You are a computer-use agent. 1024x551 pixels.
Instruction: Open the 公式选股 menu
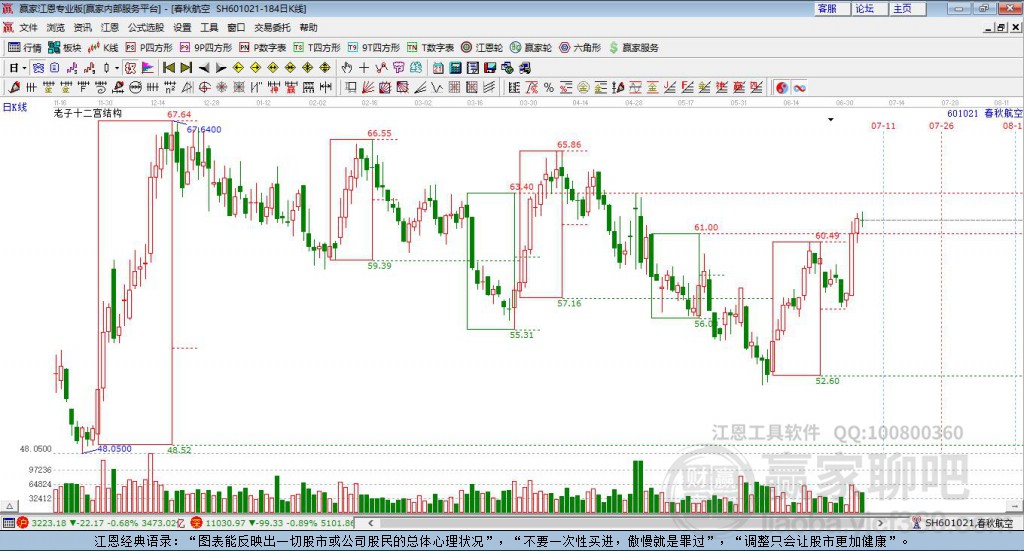point(146,27)
